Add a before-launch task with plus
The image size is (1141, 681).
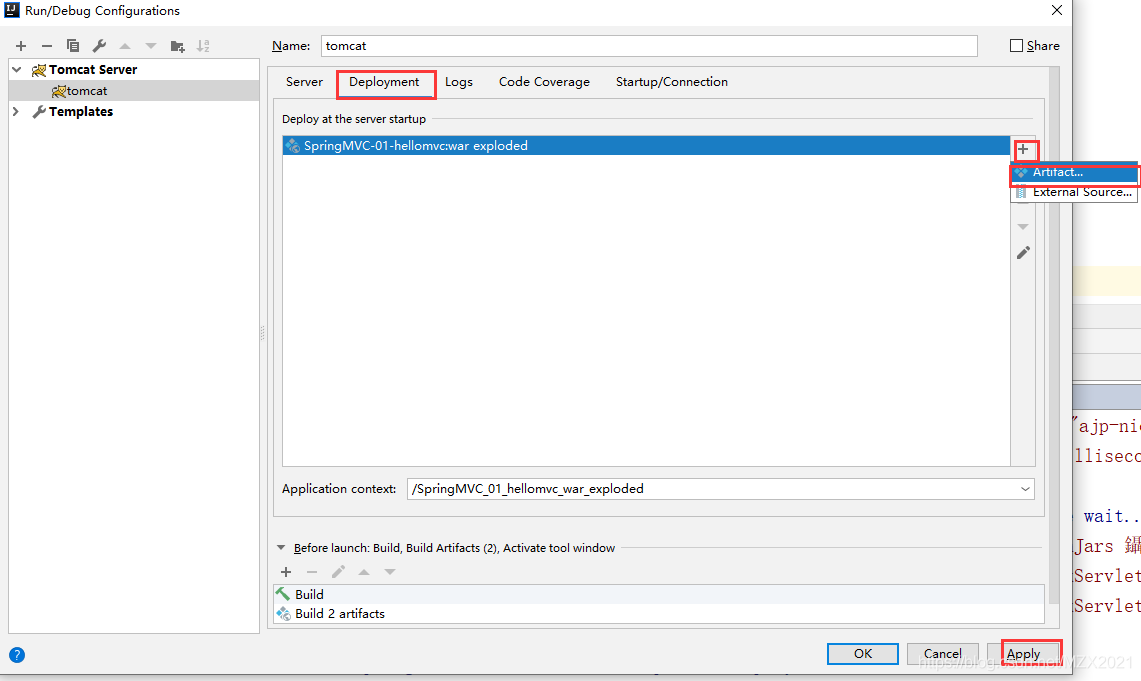pos(286,572)
